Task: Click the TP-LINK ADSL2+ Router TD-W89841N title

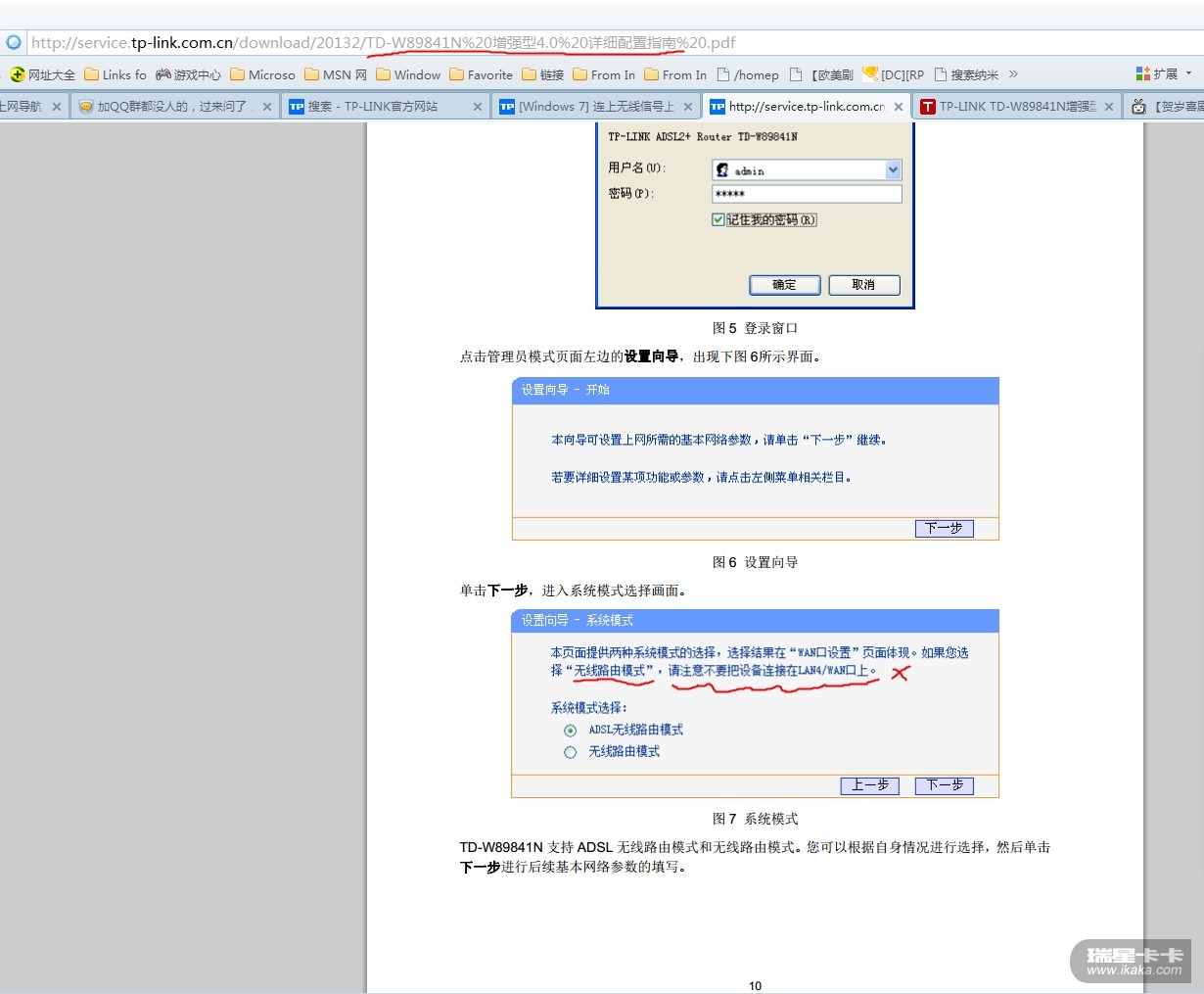Action: (703, 137)
